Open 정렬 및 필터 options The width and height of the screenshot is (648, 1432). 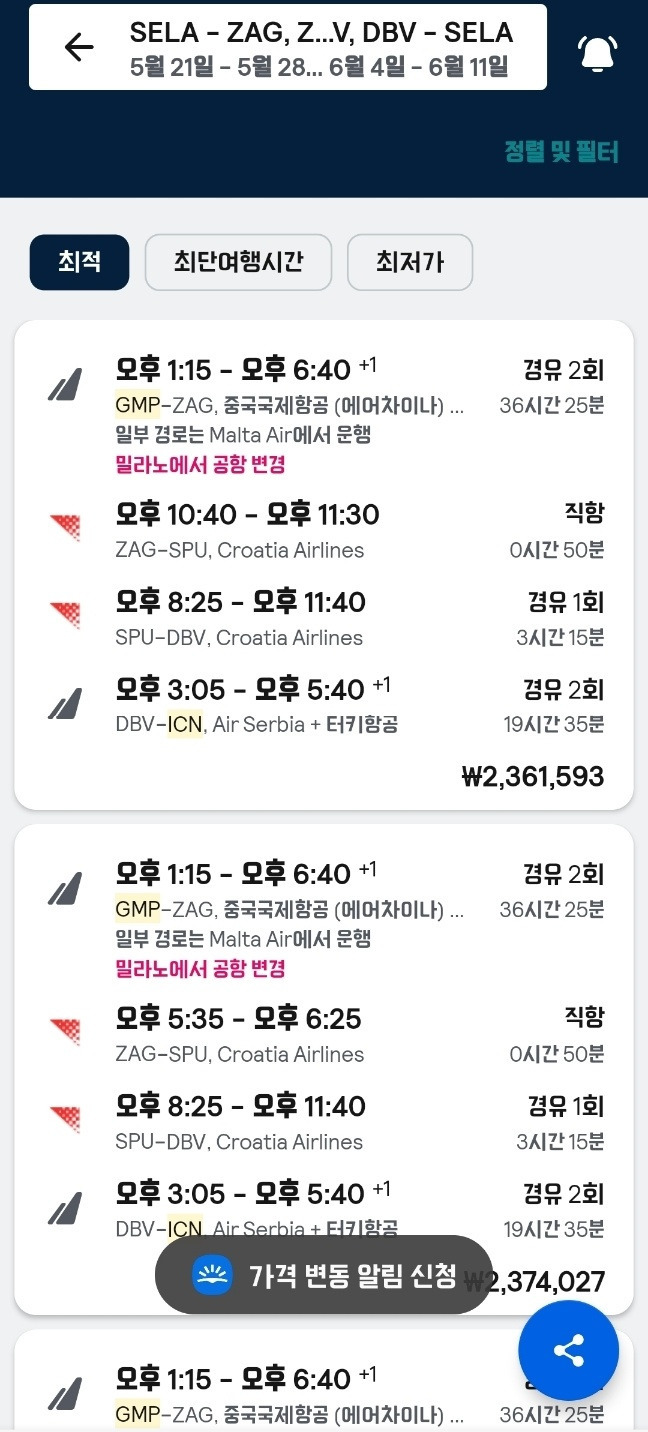point(561,152)
